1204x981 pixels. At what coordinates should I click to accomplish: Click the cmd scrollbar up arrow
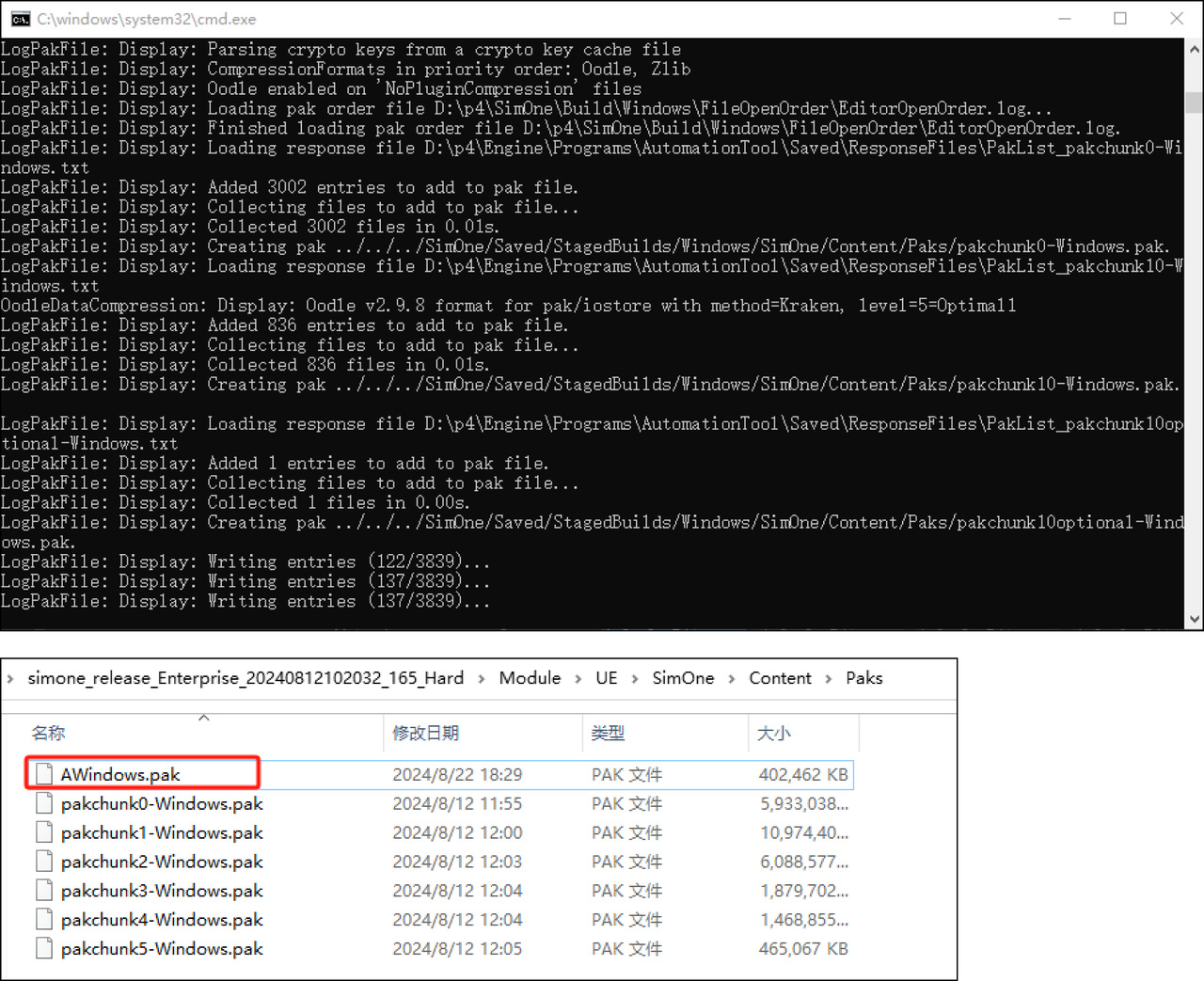point(1194,49)
